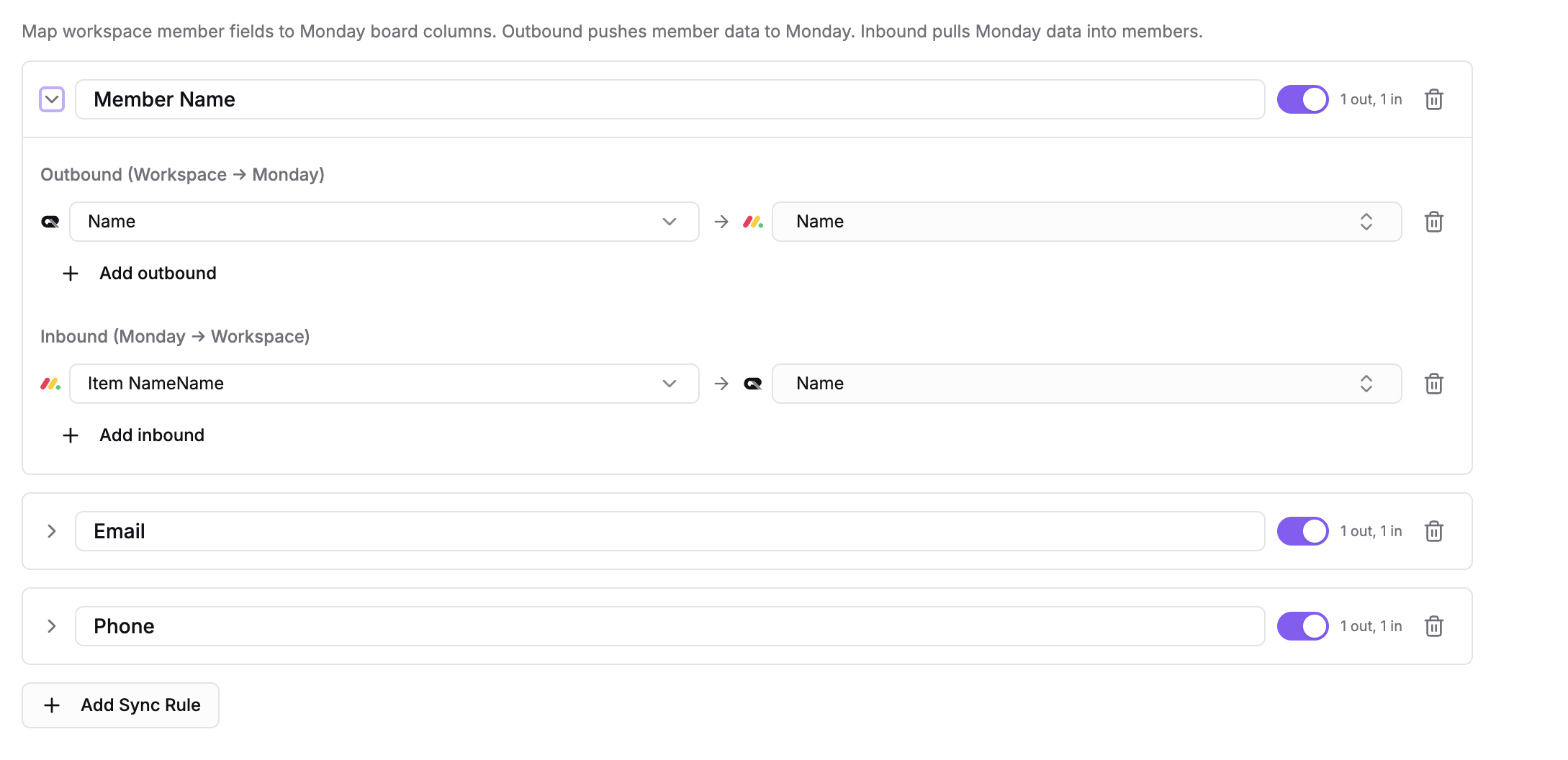
Task: Delete the Email sync rule
Action: (x=1433, y=531)
